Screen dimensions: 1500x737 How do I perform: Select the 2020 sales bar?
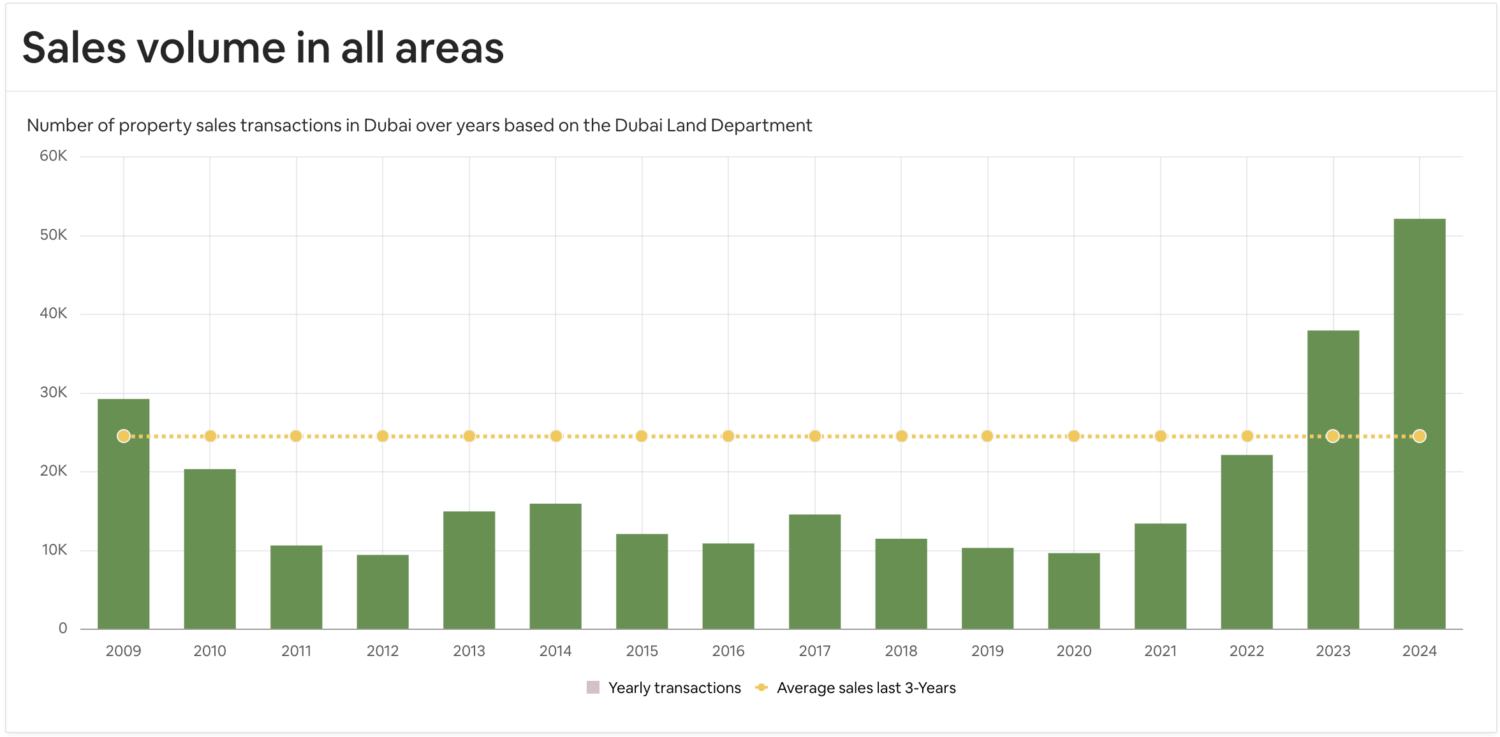(x=1073, y=590)
